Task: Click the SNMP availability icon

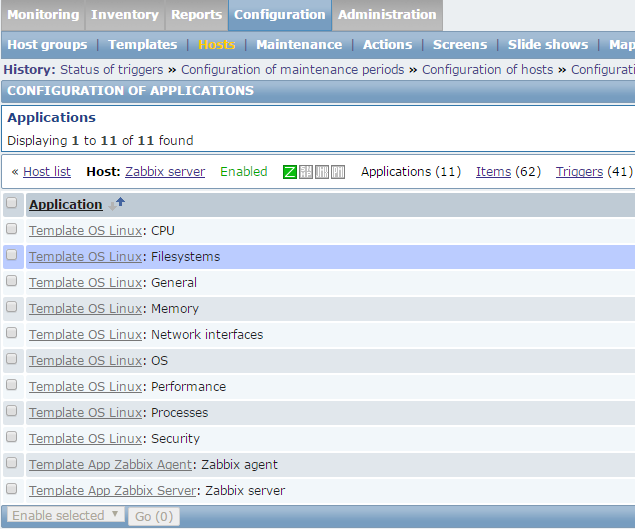Action: click(306, 172)
